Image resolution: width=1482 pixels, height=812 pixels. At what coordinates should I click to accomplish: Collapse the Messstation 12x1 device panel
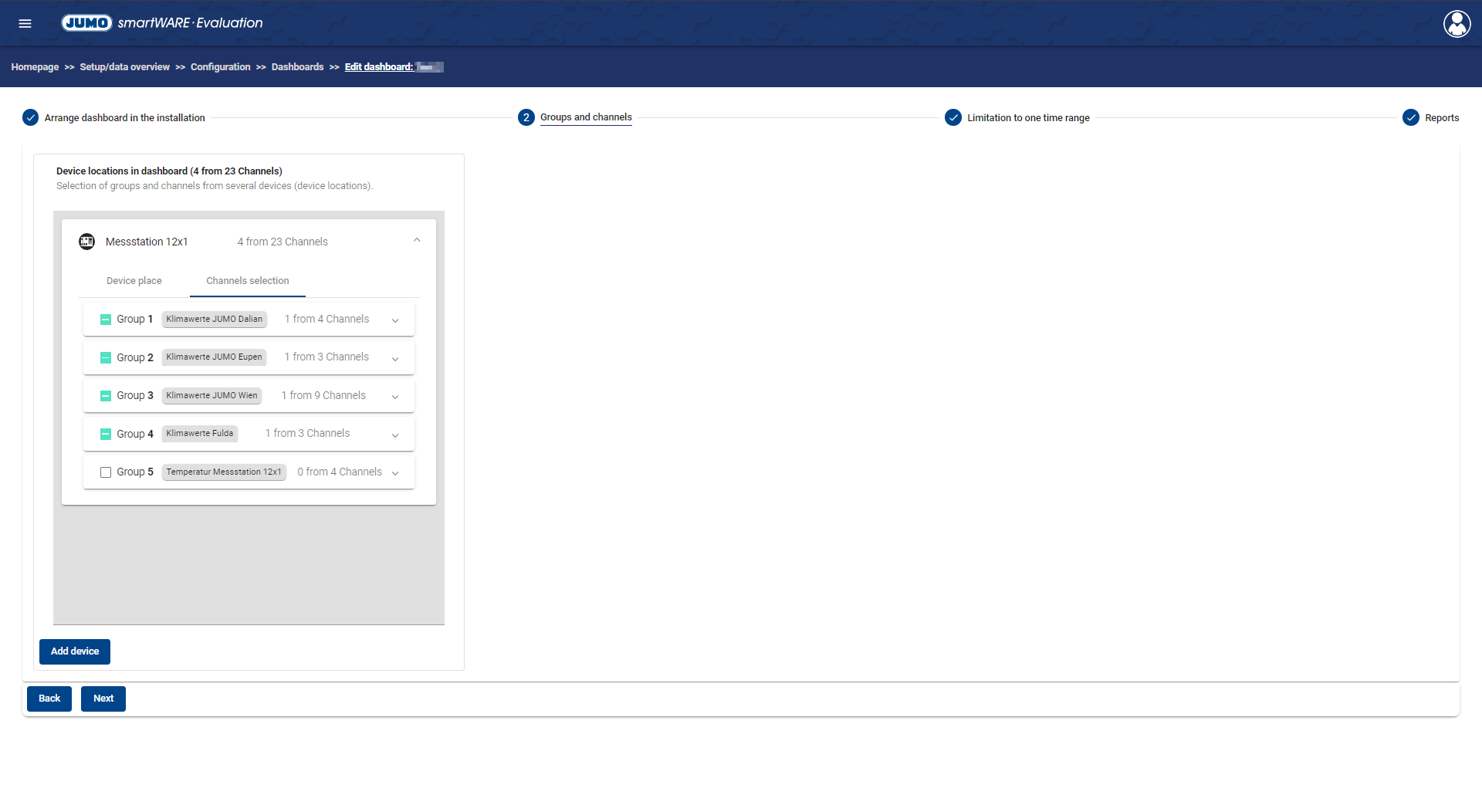(417, 240)
